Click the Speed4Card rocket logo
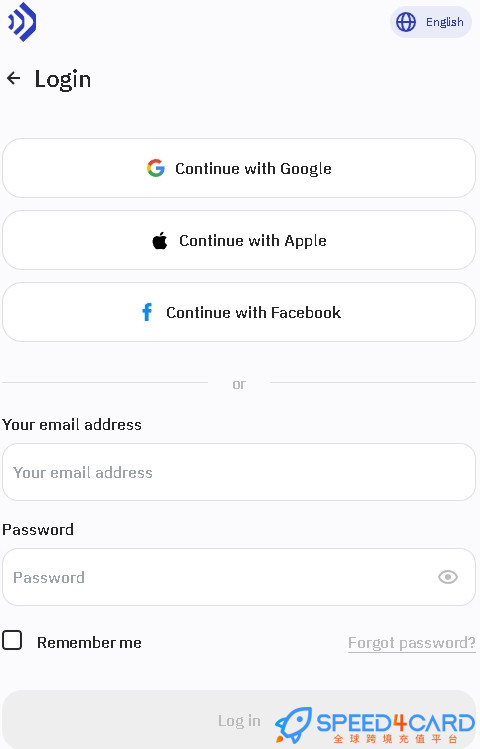This screenshot has width=480, height=749. coord(293,724)
